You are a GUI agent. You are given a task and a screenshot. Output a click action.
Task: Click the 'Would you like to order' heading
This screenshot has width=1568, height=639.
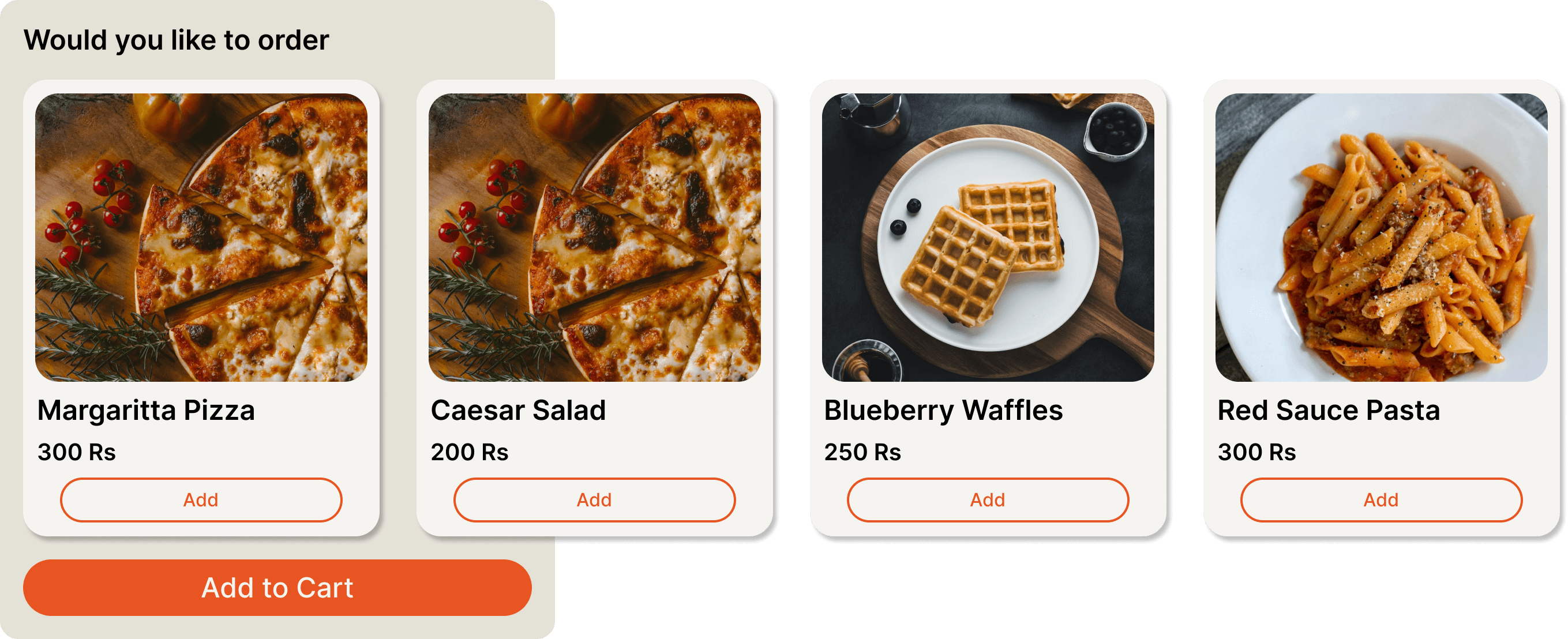point(177,41)
